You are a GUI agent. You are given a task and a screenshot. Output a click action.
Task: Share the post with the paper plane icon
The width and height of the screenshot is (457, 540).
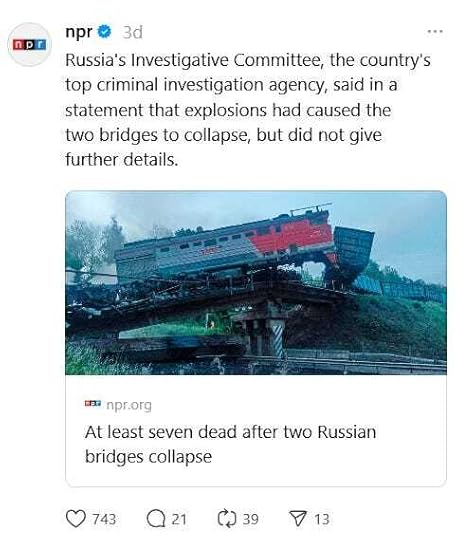pos(298,519)
